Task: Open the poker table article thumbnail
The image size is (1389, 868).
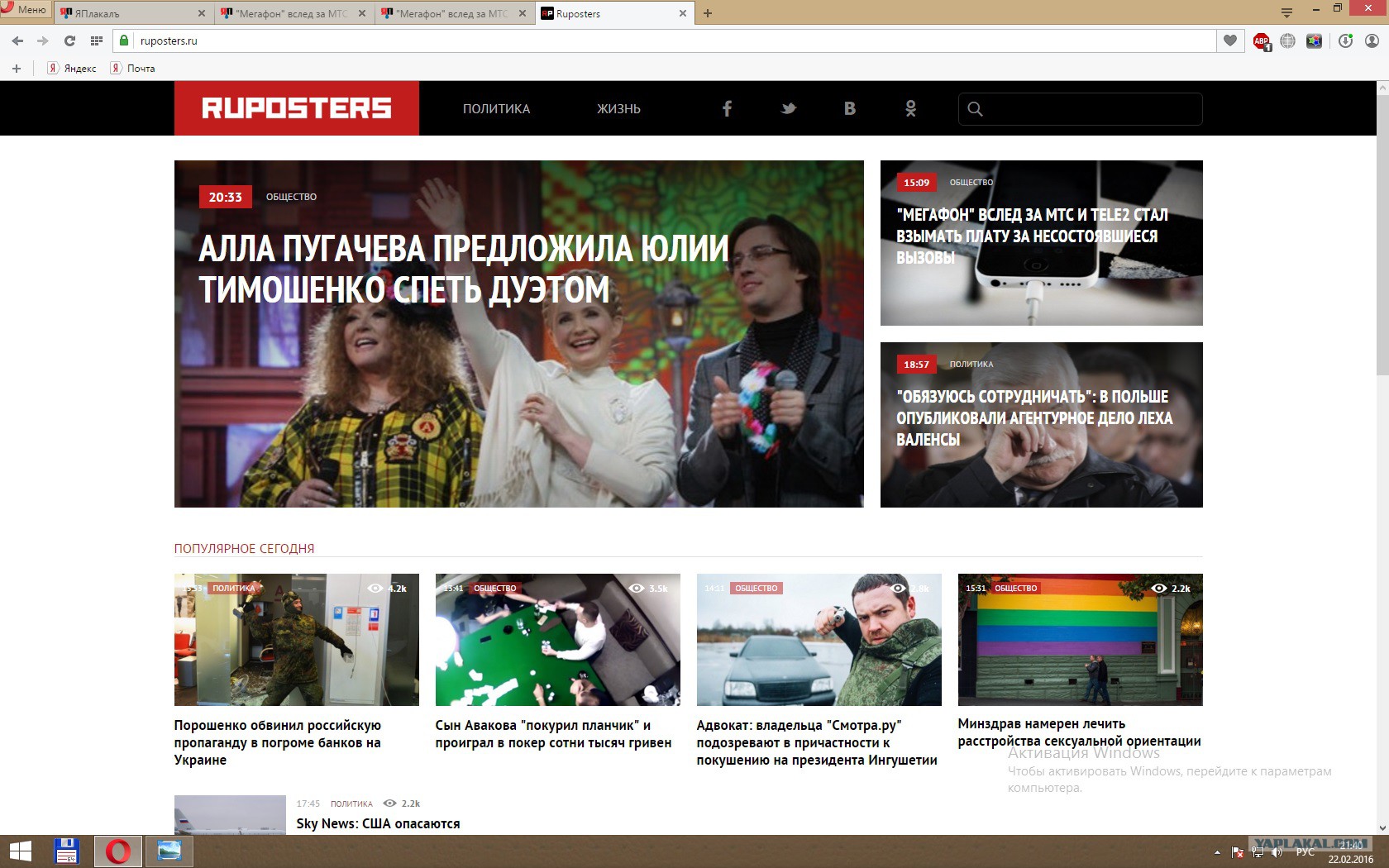Action: point(558,640)
